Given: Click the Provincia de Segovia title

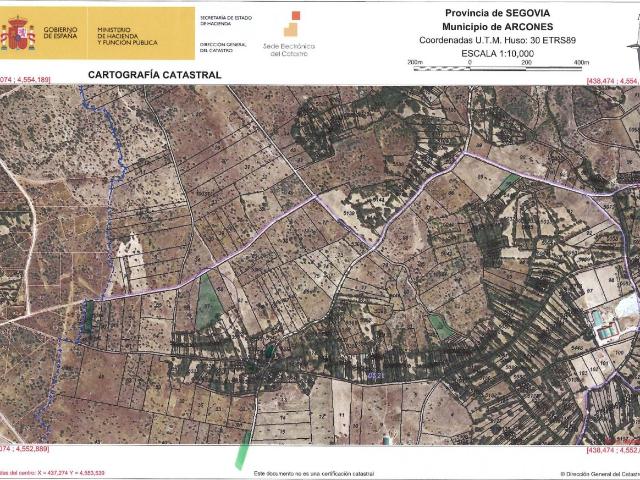Looking at the screenshot, I should [474, 12].
